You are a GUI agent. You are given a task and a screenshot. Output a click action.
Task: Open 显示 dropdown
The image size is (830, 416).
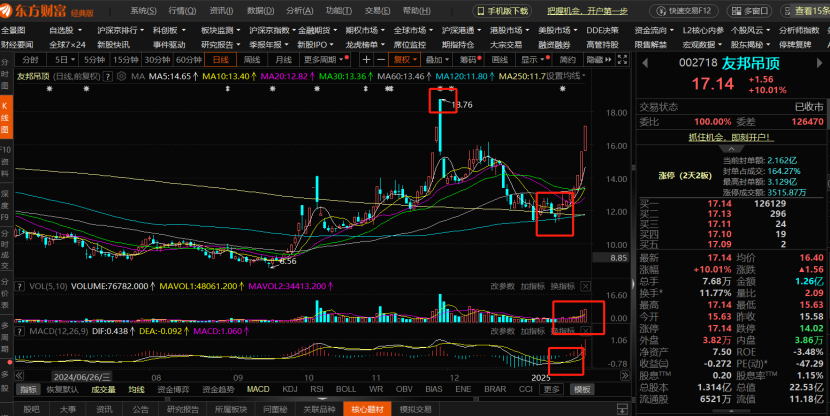tap(533, 60)
